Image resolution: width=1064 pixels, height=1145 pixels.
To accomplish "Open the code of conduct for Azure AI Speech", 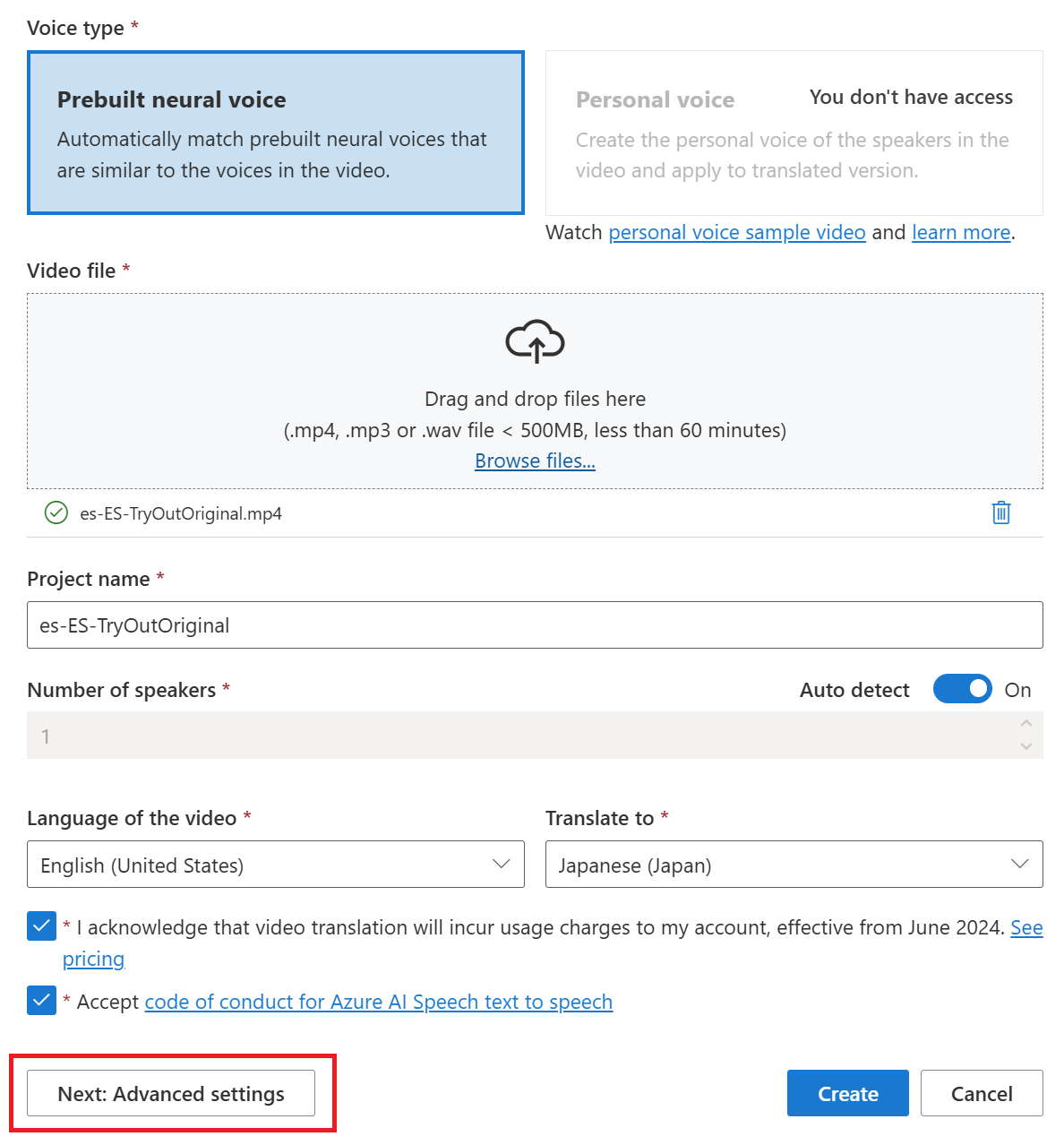I will click(378, 1001).
